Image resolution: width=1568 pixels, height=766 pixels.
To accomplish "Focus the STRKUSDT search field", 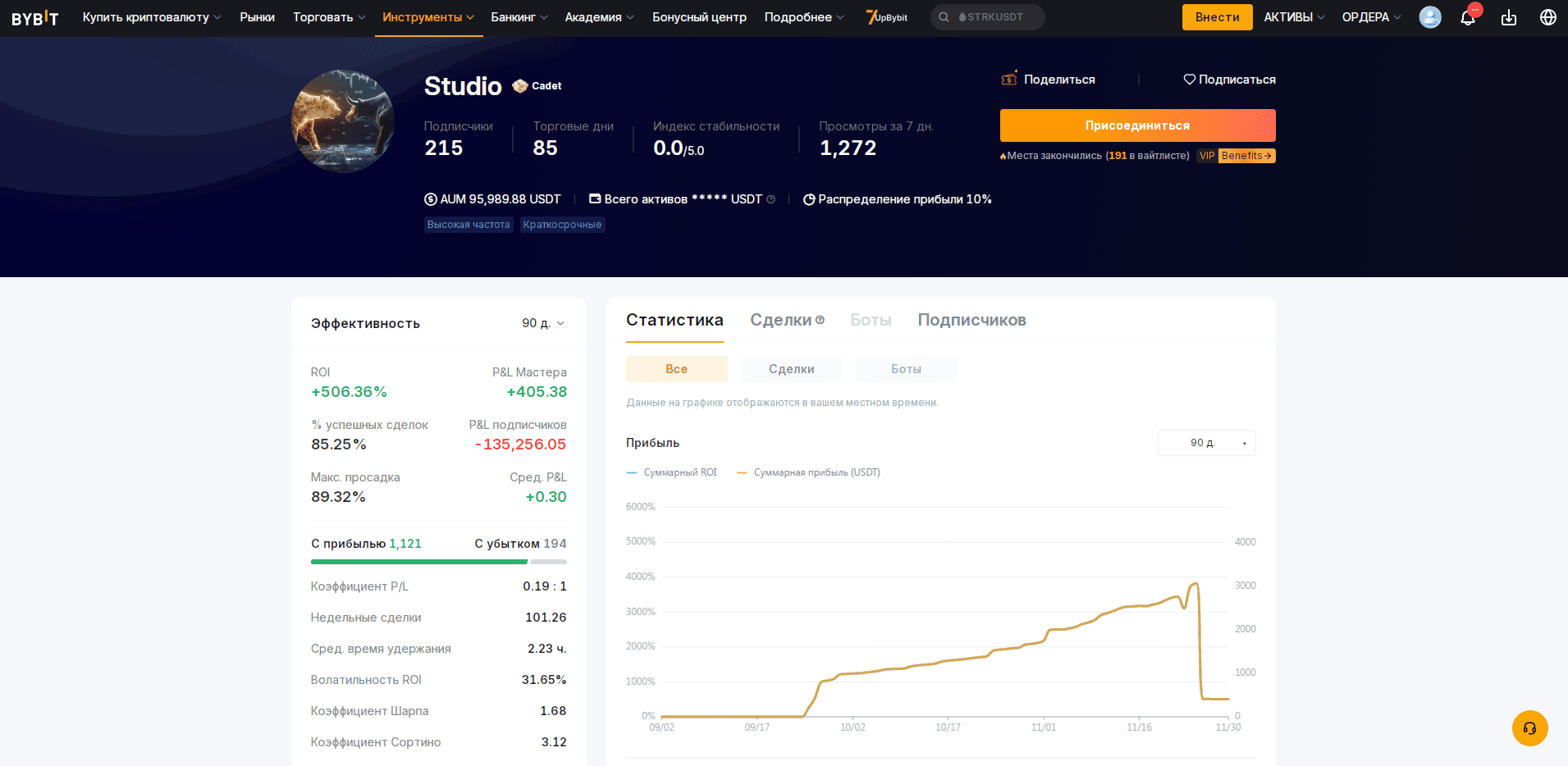I will pos(987,17).
